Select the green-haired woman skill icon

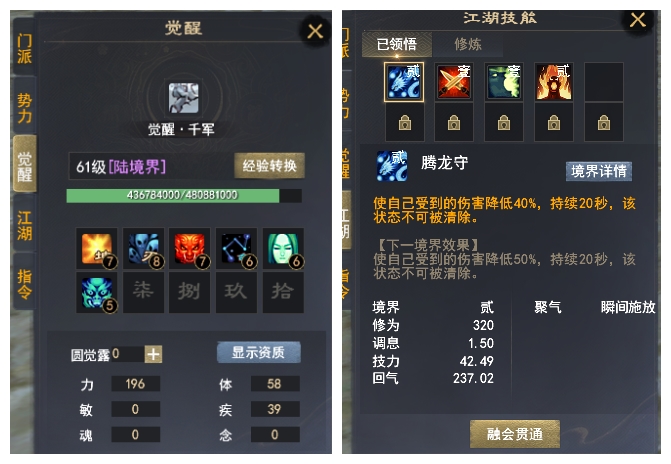pyautogui.click(x=283, y=248)
